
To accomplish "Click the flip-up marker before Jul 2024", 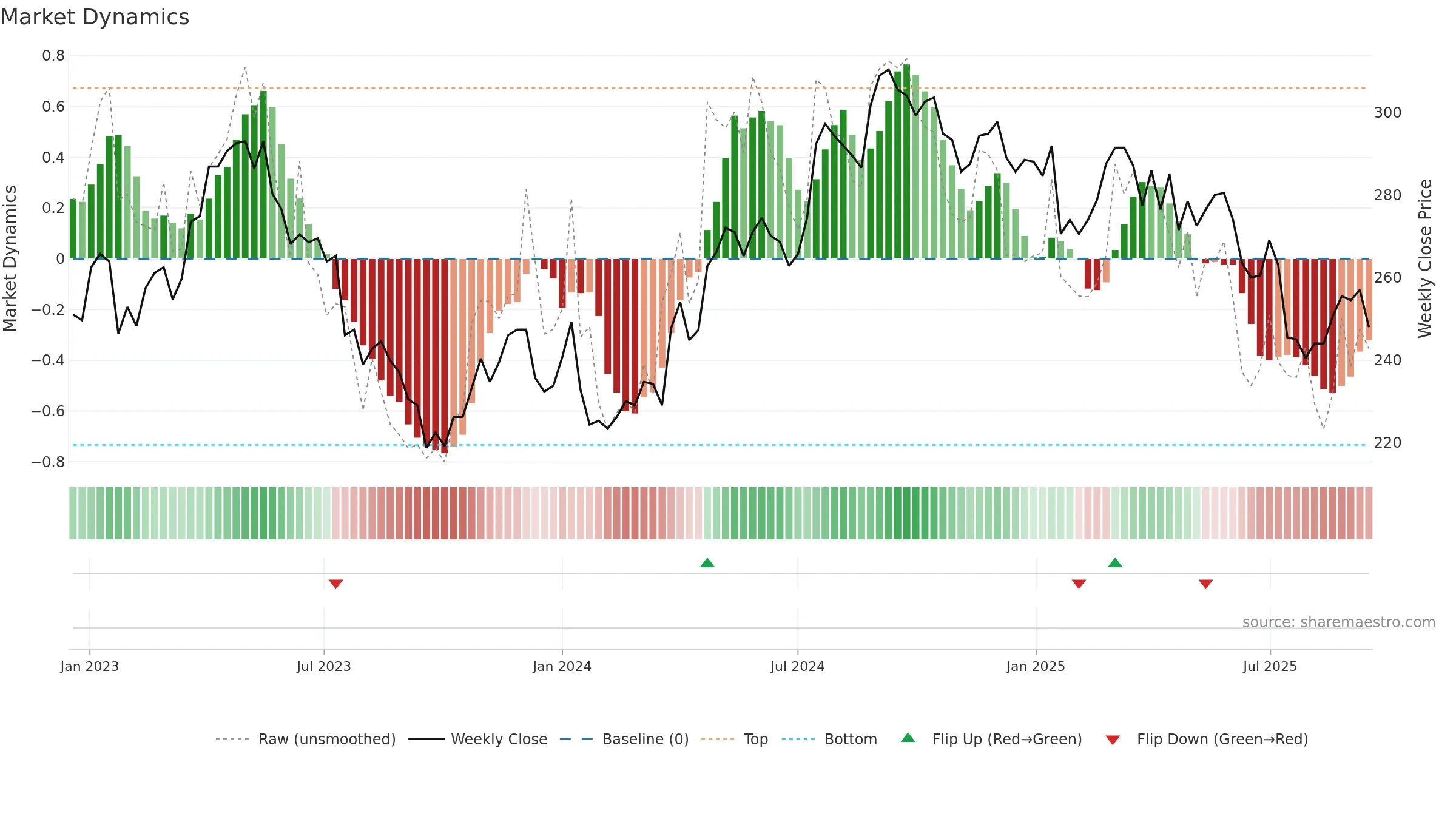I will (707, 562).
